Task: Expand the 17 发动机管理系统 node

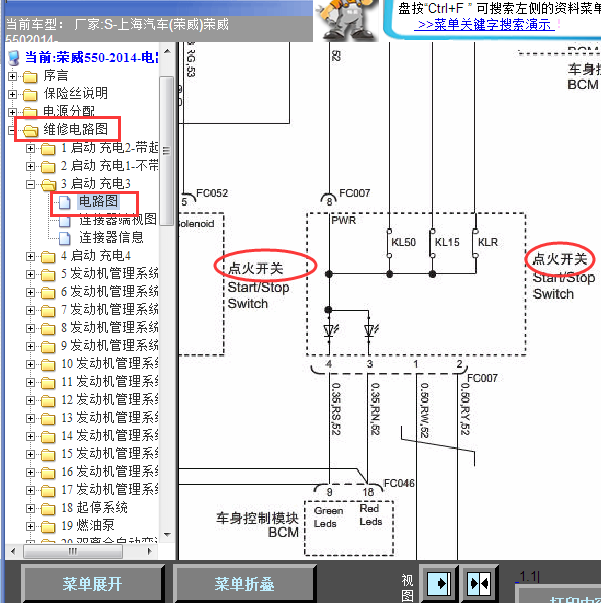Action: pos(30,490)
